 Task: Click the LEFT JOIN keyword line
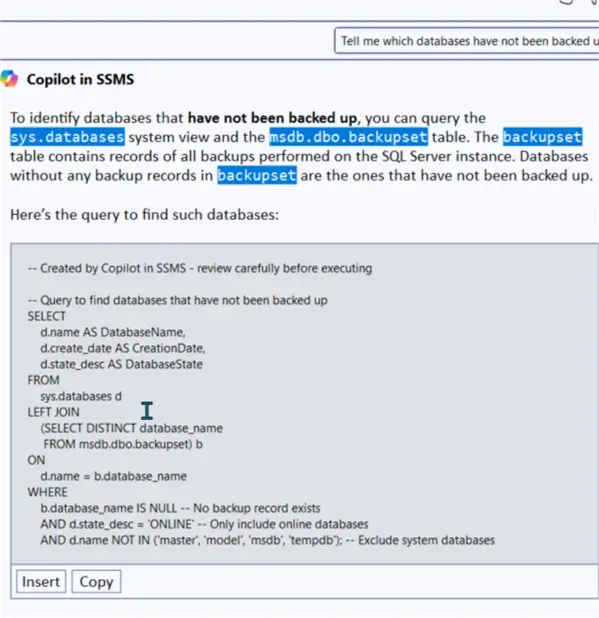(x=54, y=412)
